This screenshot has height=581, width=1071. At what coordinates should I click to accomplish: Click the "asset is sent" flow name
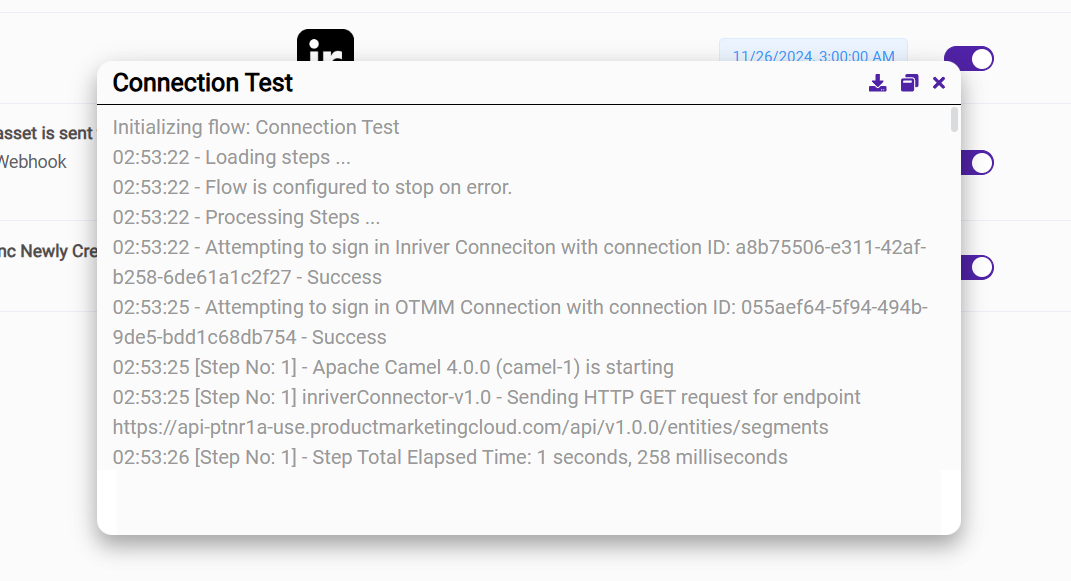pyautogui.click(x=46, y=133)
